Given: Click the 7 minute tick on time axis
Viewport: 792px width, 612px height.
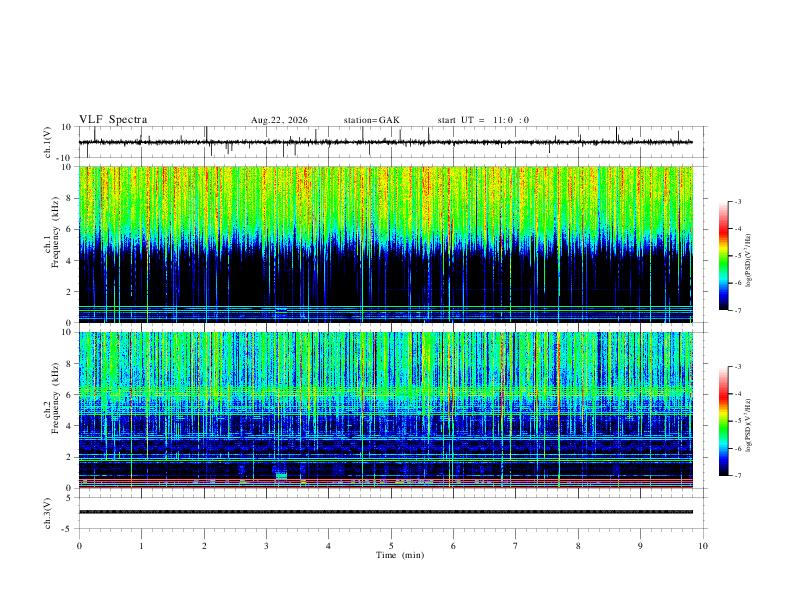Looking at the screenshot, I should point(516,546).
